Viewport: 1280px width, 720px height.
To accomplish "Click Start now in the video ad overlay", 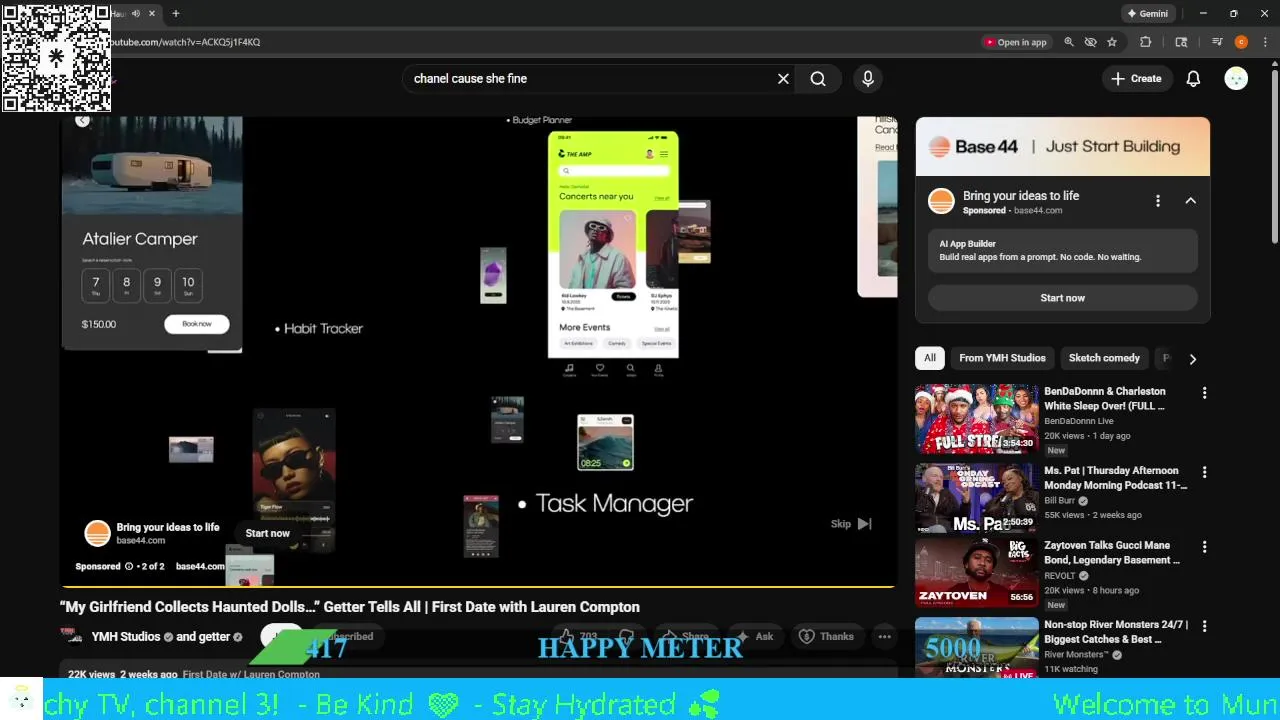I will [268, 533].
